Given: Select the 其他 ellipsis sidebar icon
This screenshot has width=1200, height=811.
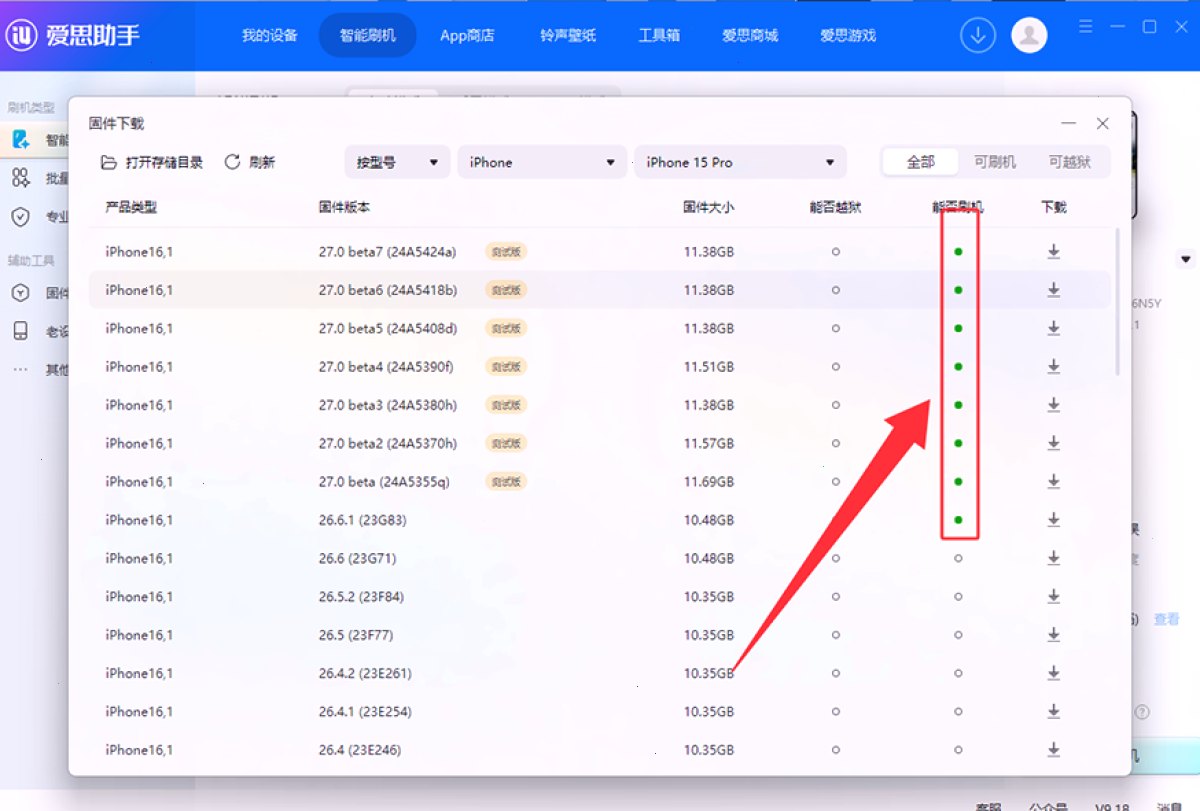Looking at the screenshot, I should point(21,369).
